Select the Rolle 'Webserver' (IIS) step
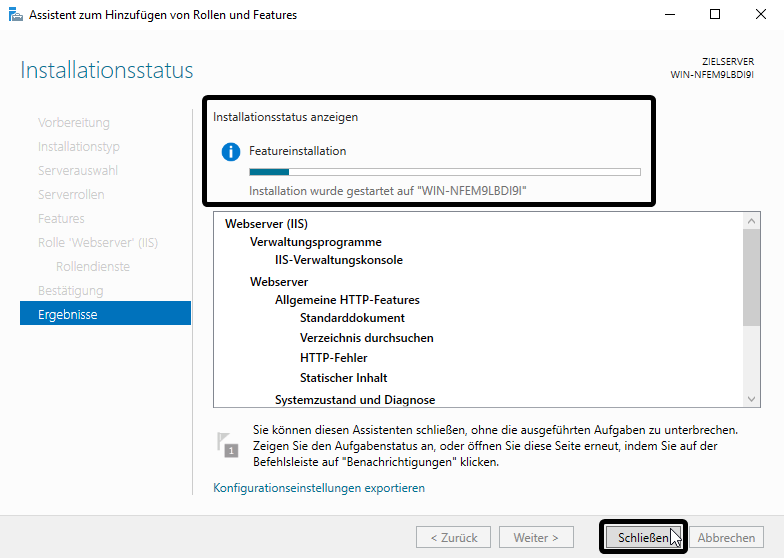Screen dimensions: 784x558 98,242
